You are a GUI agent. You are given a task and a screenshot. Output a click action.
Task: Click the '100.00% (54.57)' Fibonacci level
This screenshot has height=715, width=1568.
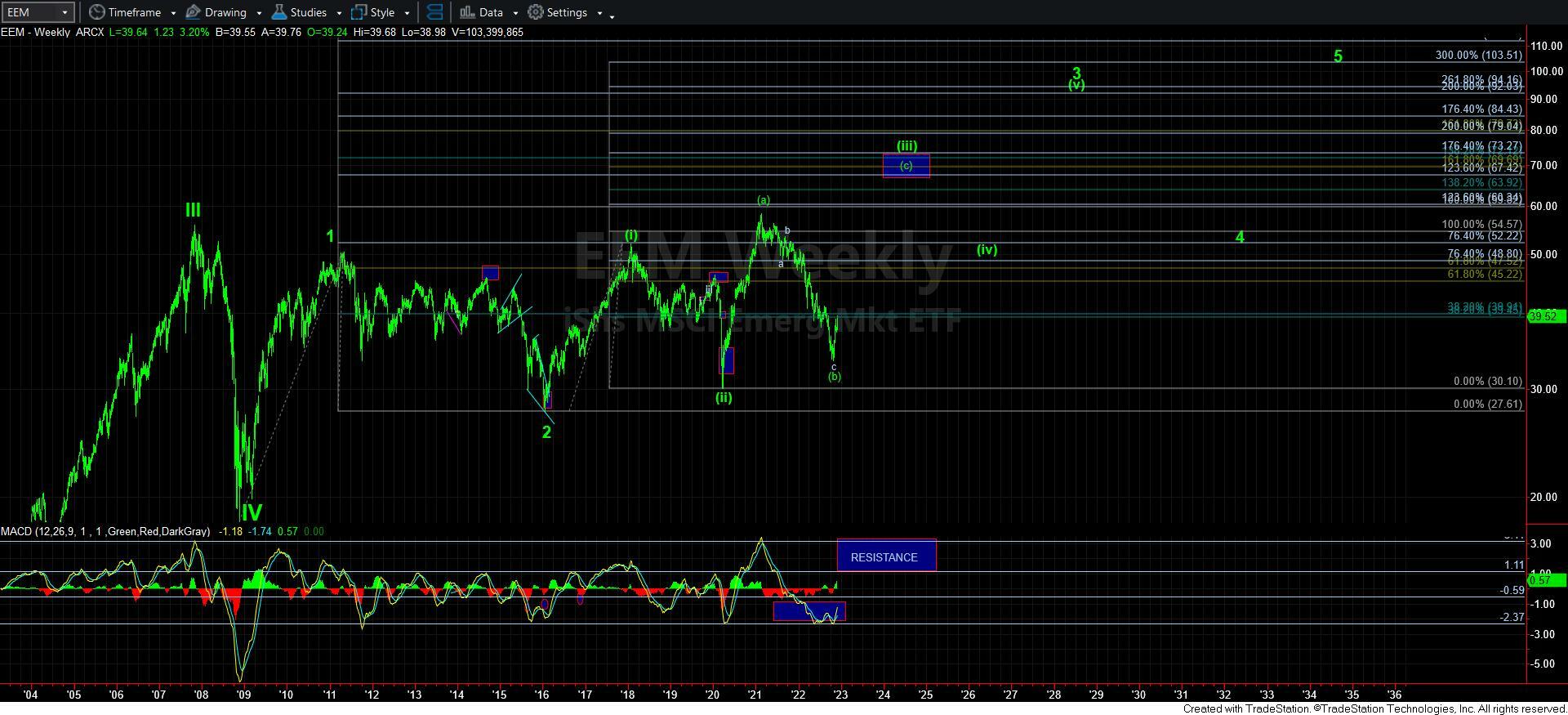tap(1481, 224)
